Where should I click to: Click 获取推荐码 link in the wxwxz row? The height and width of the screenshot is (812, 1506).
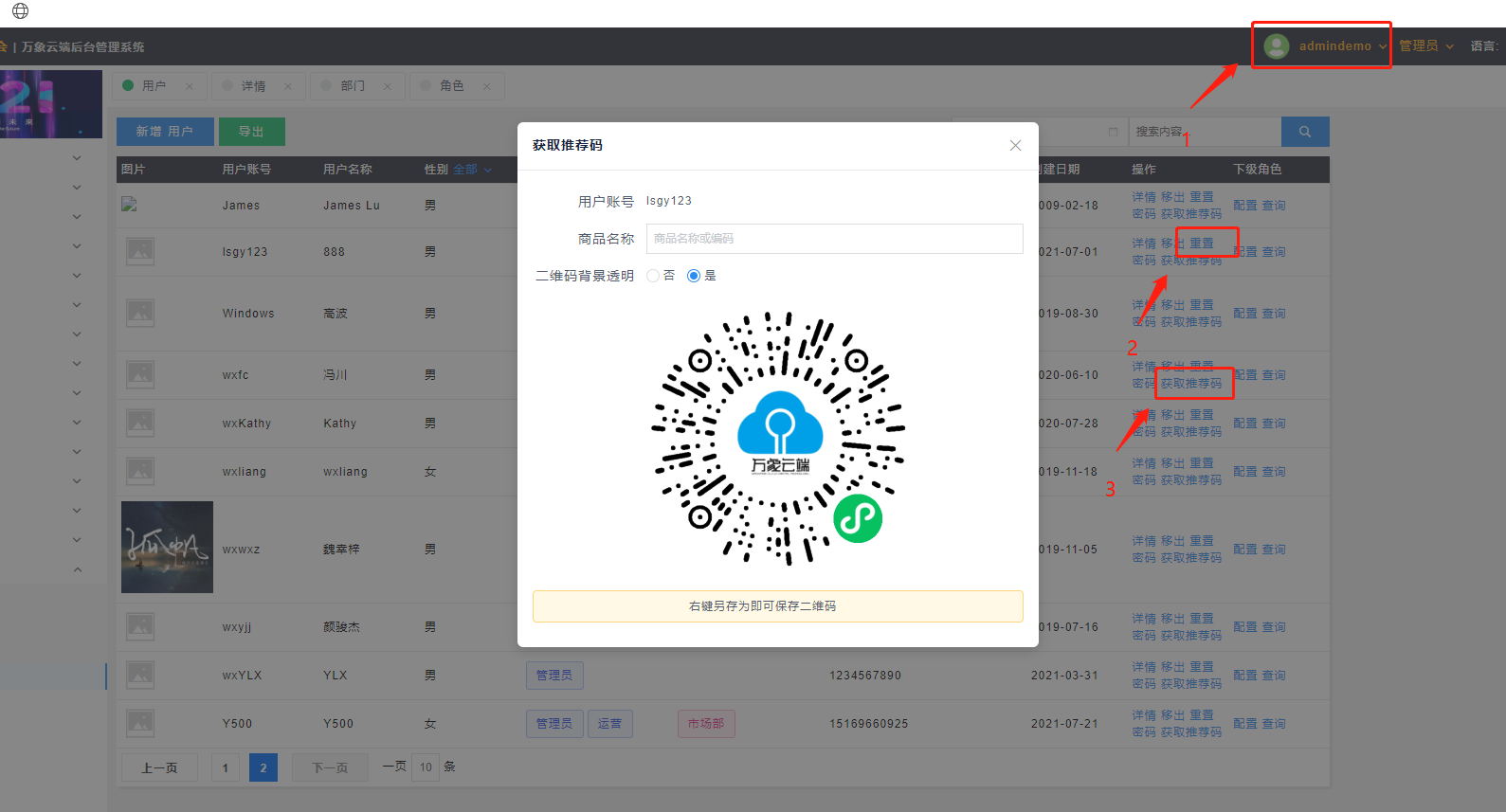click(x=1191, y=558)
